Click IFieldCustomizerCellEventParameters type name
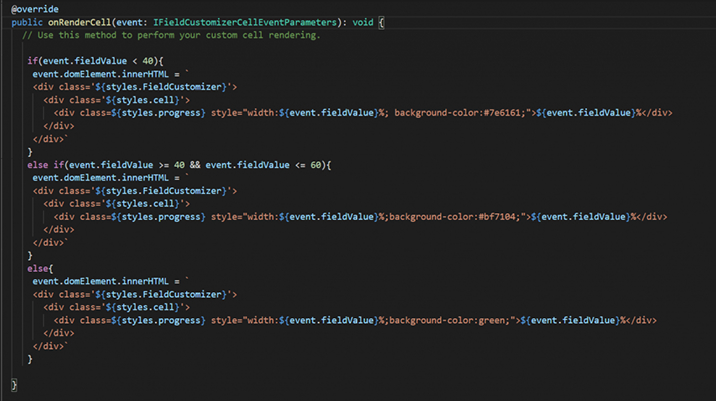 pos(245,22)
